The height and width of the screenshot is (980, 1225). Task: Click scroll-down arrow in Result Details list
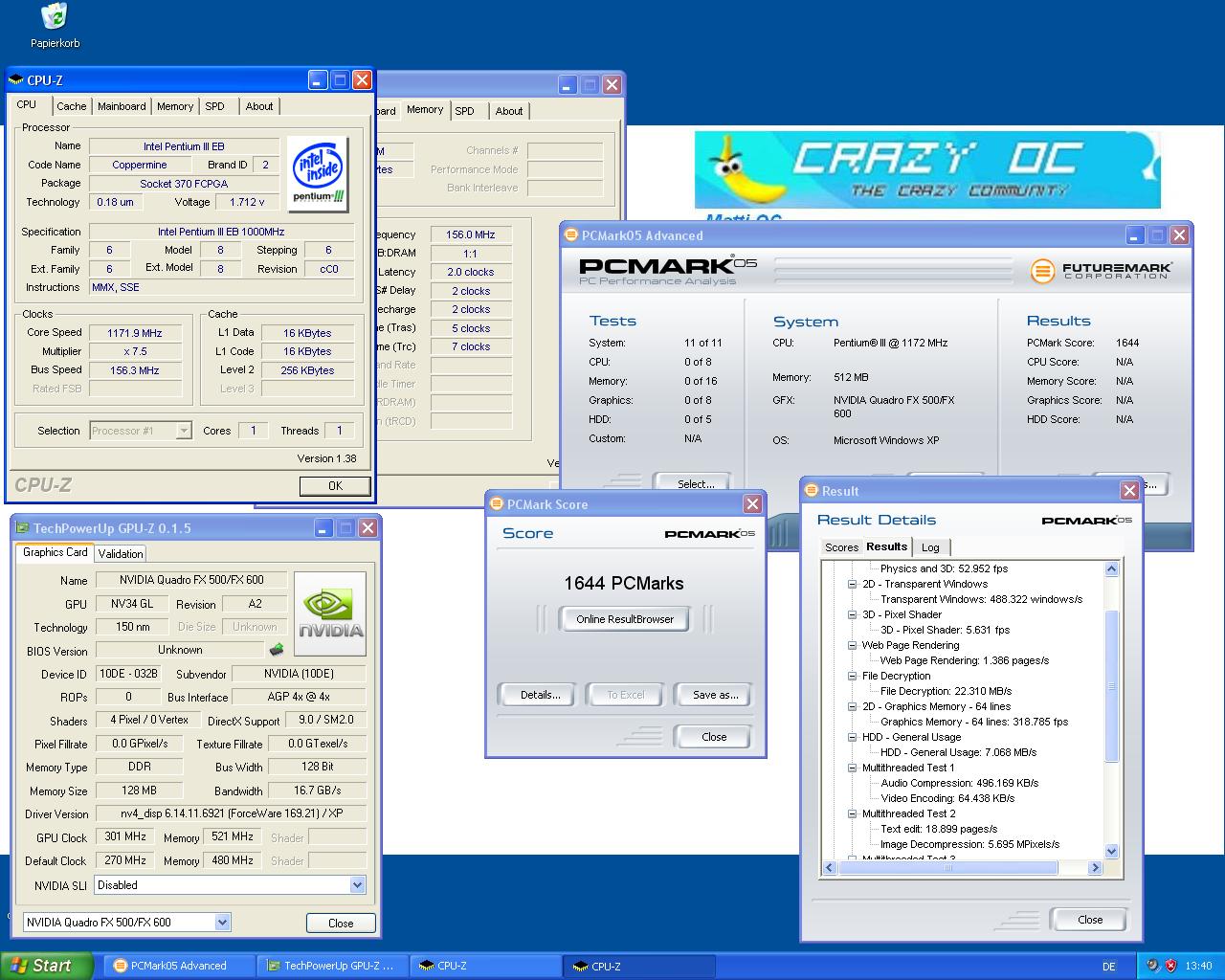[x=1111, y=851]
